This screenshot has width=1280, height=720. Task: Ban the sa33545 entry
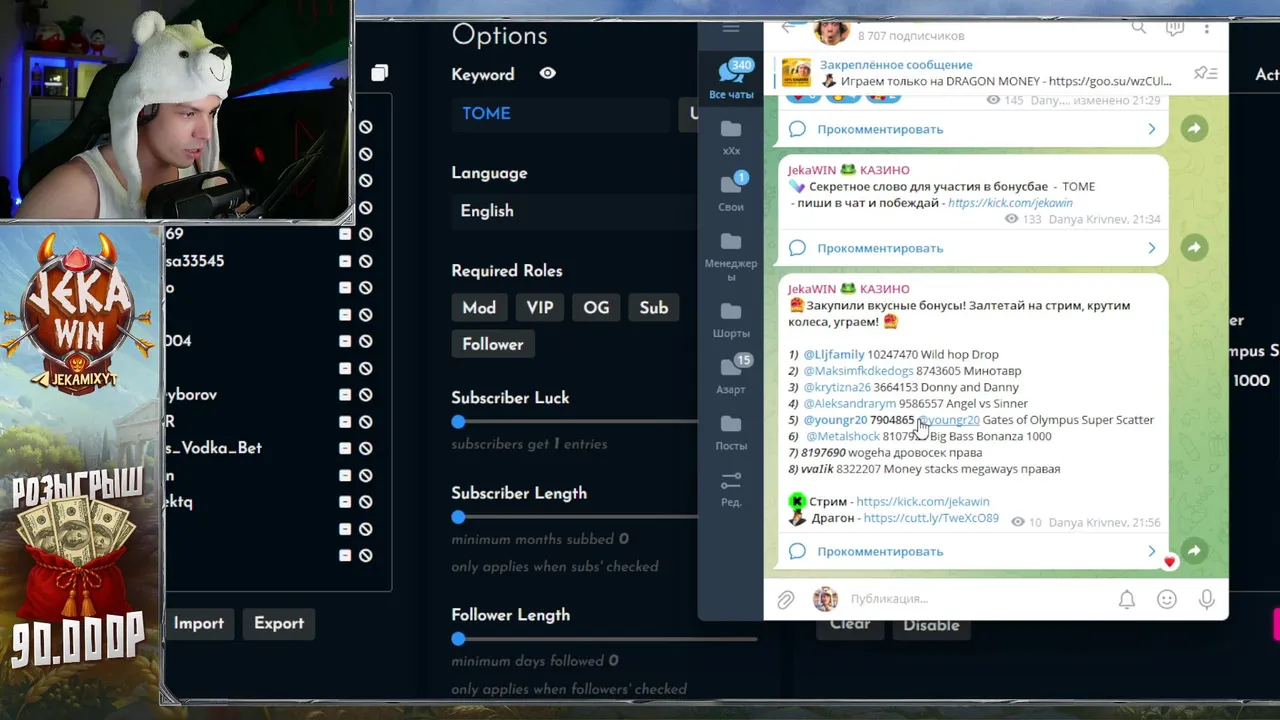pos(366,261)
